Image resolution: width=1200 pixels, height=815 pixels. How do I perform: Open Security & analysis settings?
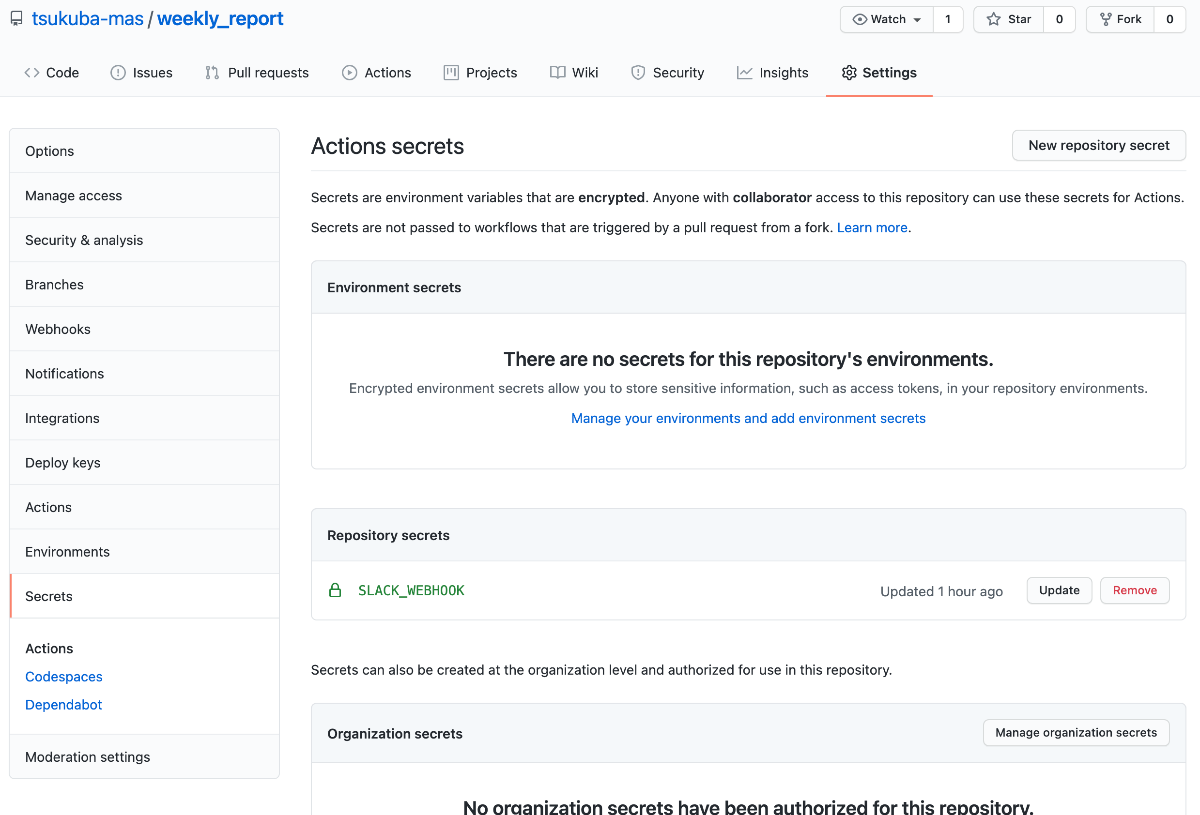pyautogui.click(x=144, y=240)
